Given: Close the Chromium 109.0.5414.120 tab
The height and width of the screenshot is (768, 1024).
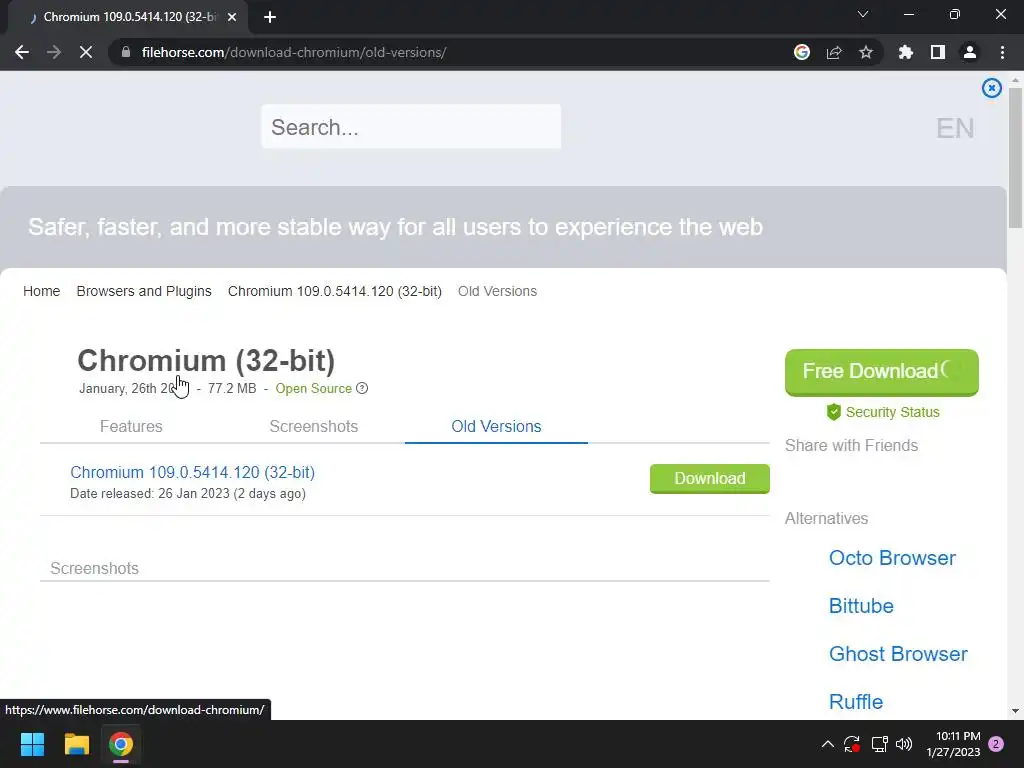Looking at the screenshot, I should [232, 17].
